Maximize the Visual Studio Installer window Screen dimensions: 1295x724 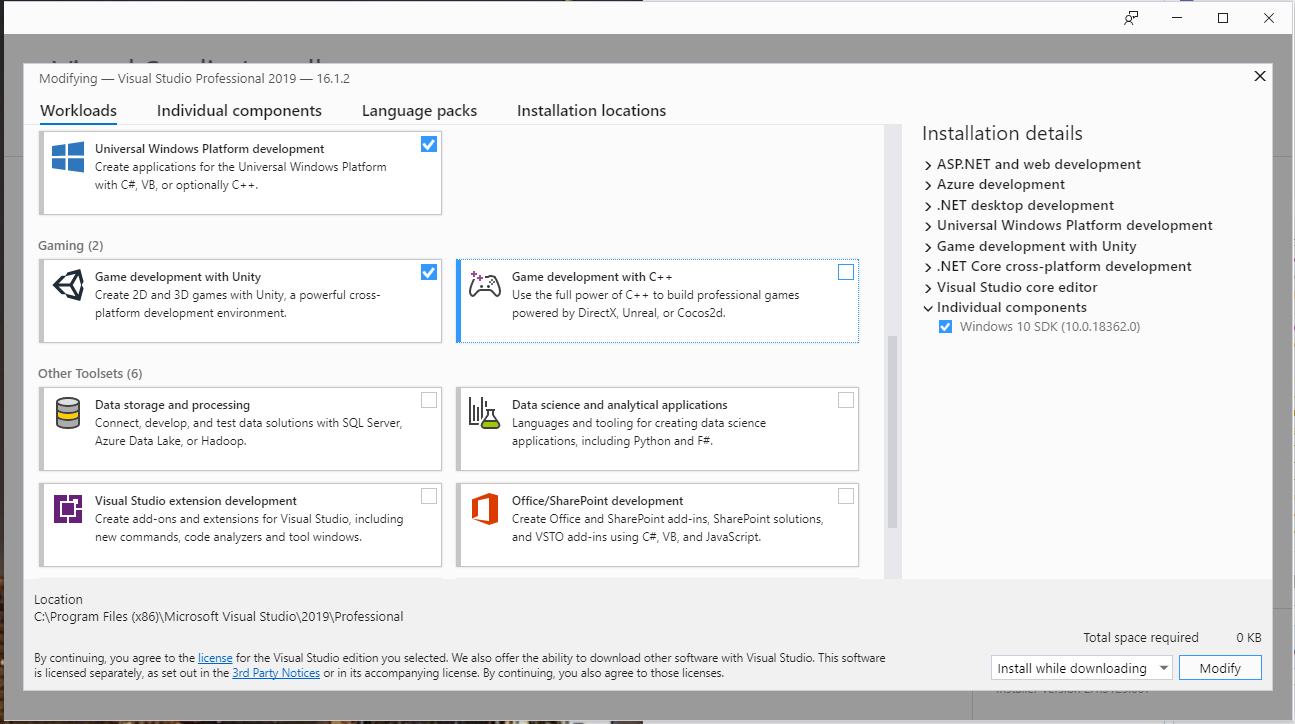point(1222,18)
